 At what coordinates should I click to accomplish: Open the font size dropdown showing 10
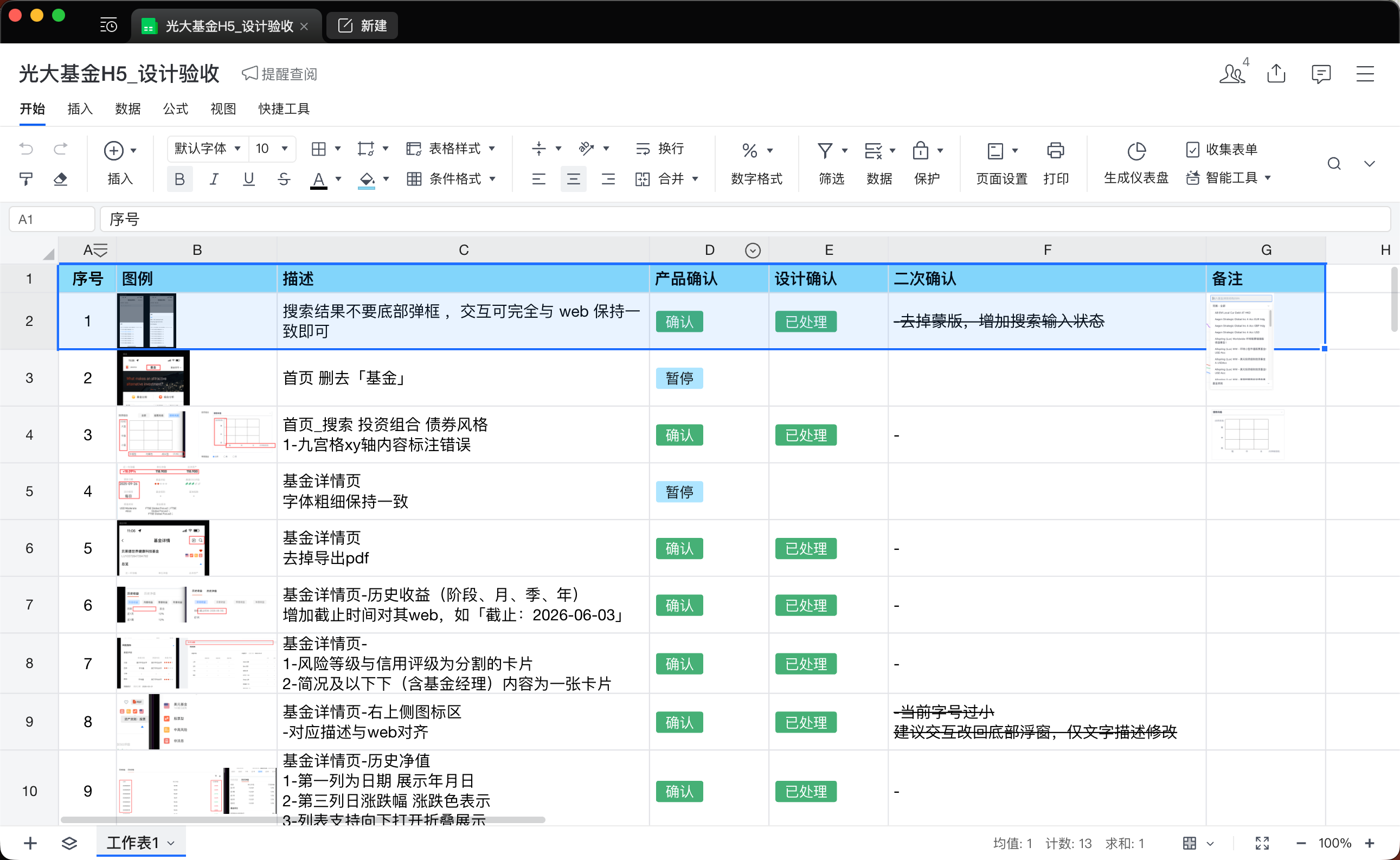[272, 149]
